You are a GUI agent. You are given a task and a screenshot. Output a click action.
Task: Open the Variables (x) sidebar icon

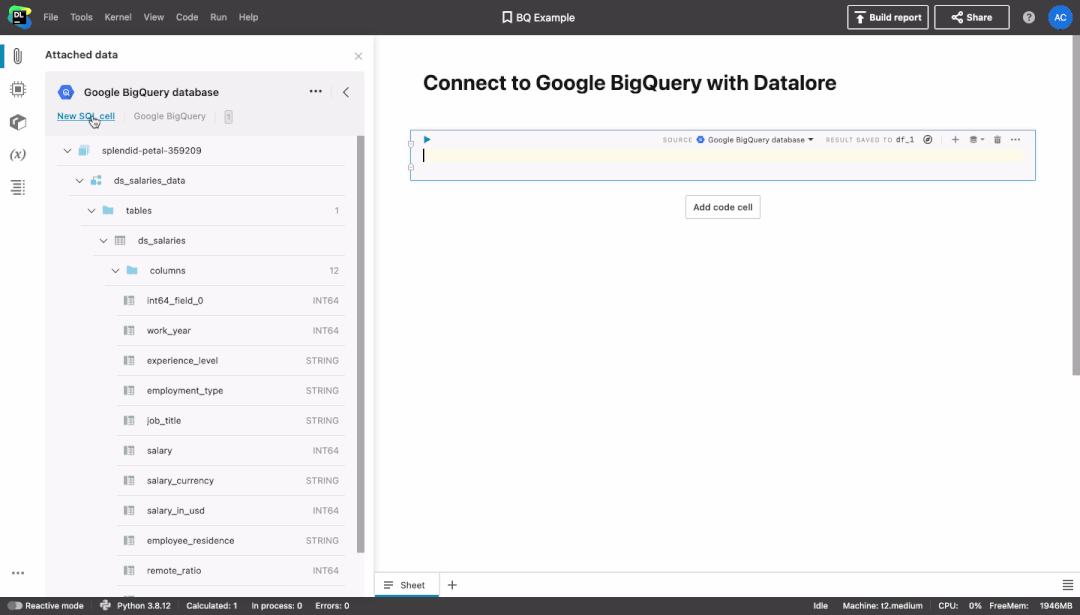click(x=18, y=154)
